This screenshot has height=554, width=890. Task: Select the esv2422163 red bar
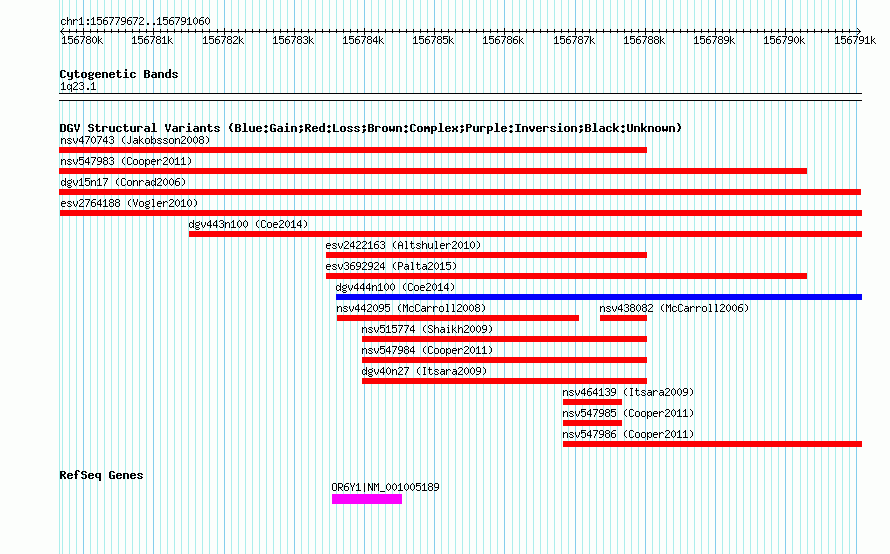coord(486,255)
